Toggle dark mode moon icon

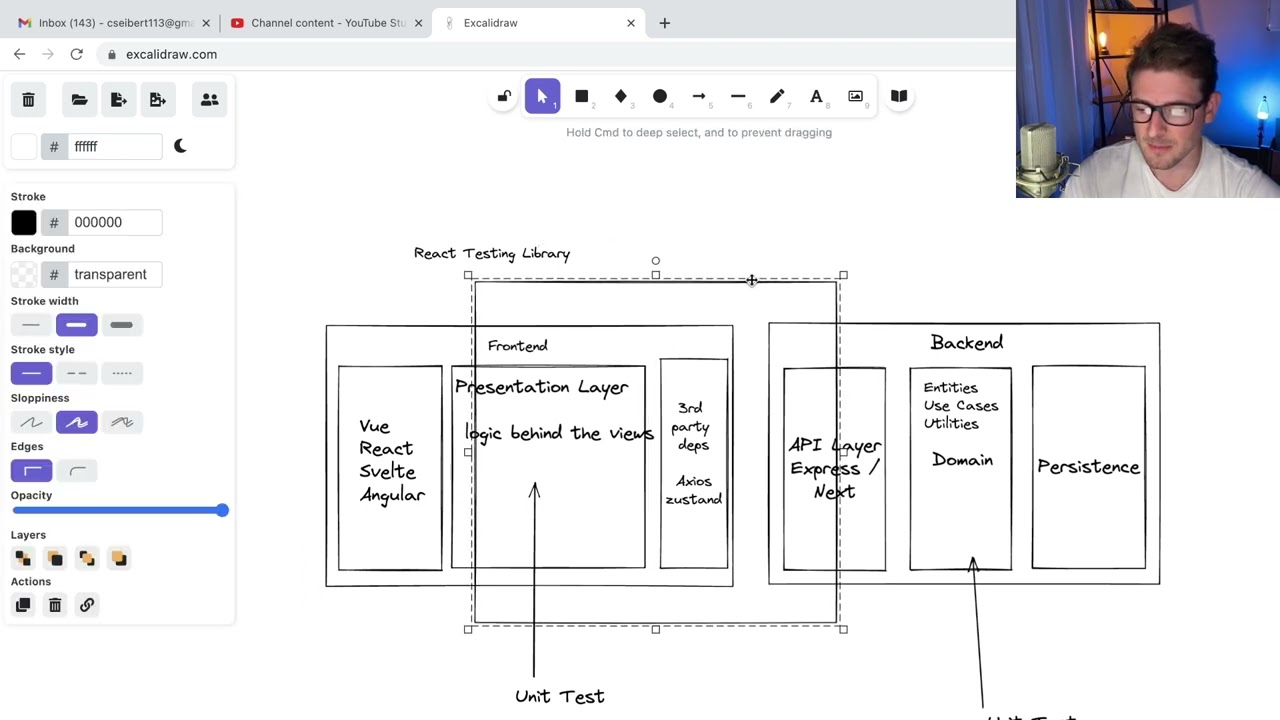point(180,146)
